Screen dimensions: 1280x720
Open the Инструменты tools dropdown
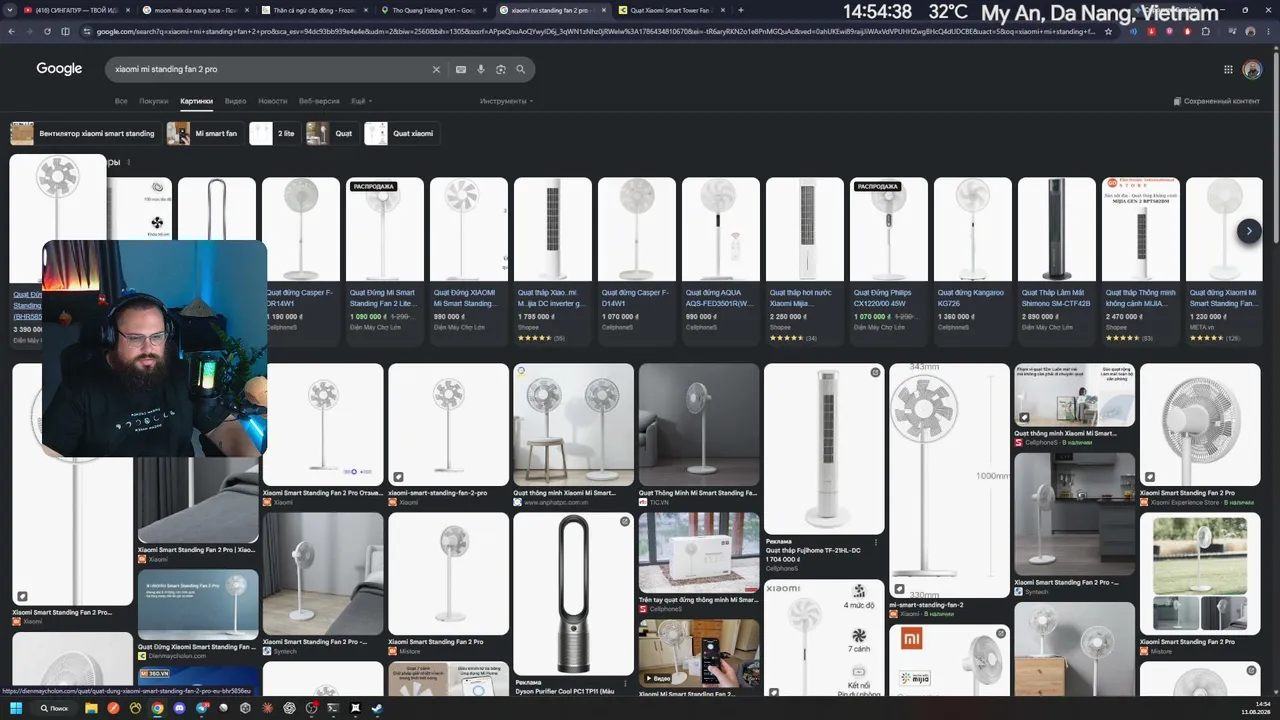(x=506, y=101)
